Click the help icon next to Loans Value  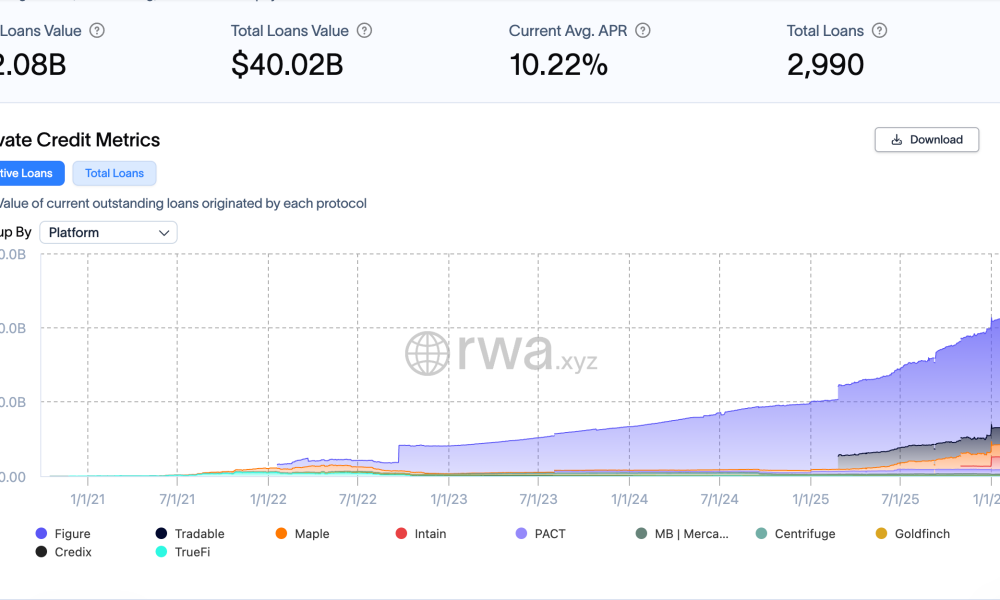[x=96, y=31]
